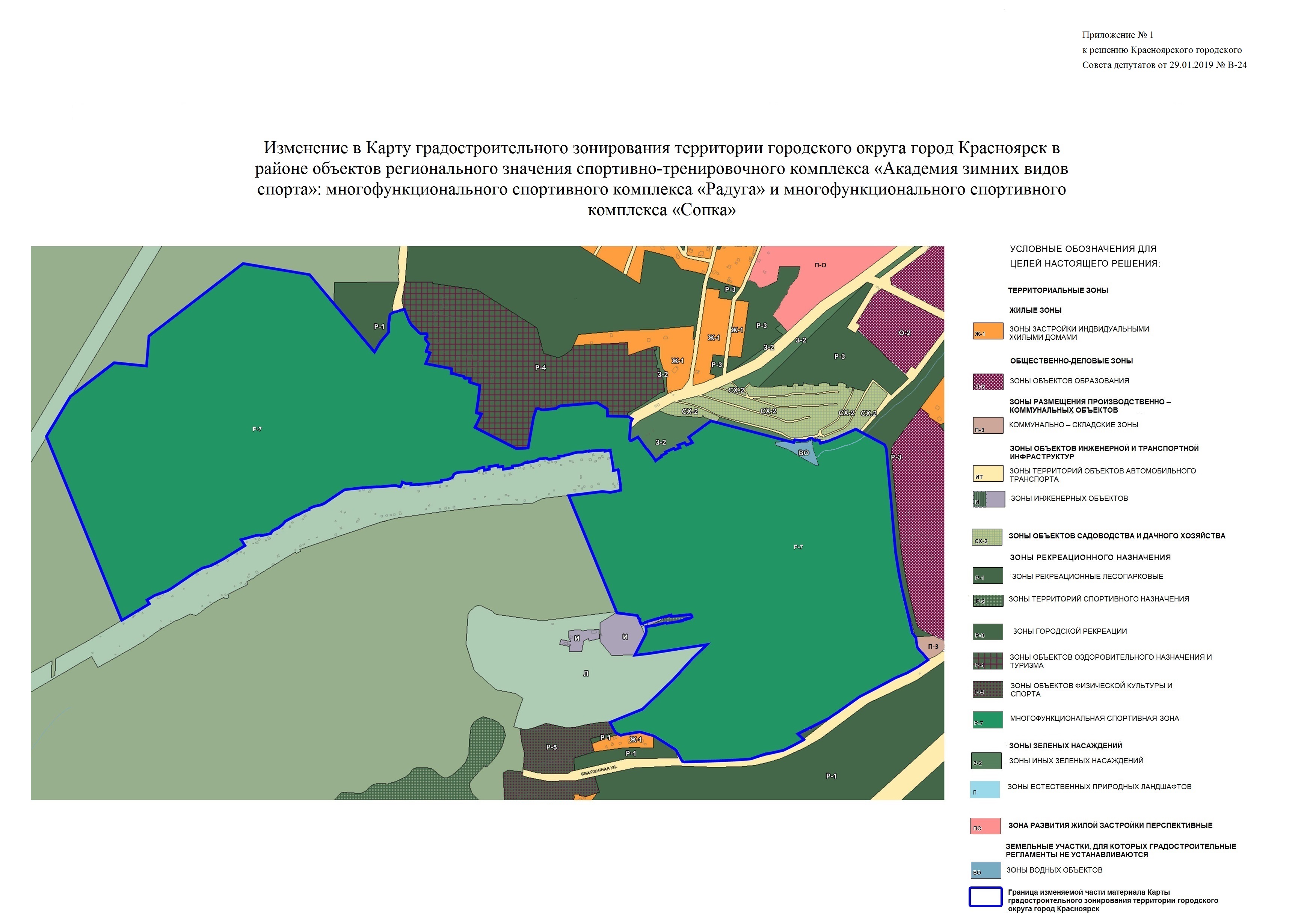Click the Р-4 label on the map
Viewport: 1307px width, 924px height.
540,368
